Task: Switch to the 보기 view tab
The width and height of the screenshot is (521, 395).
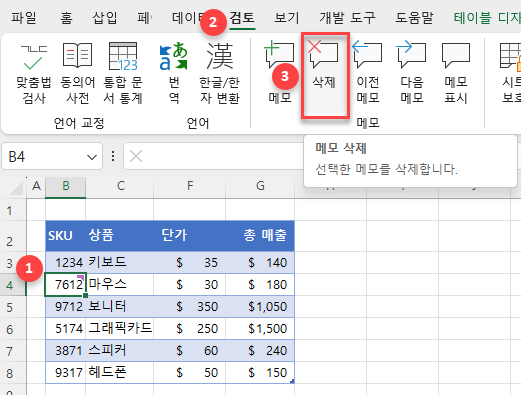Action: [x=287, y=18]
